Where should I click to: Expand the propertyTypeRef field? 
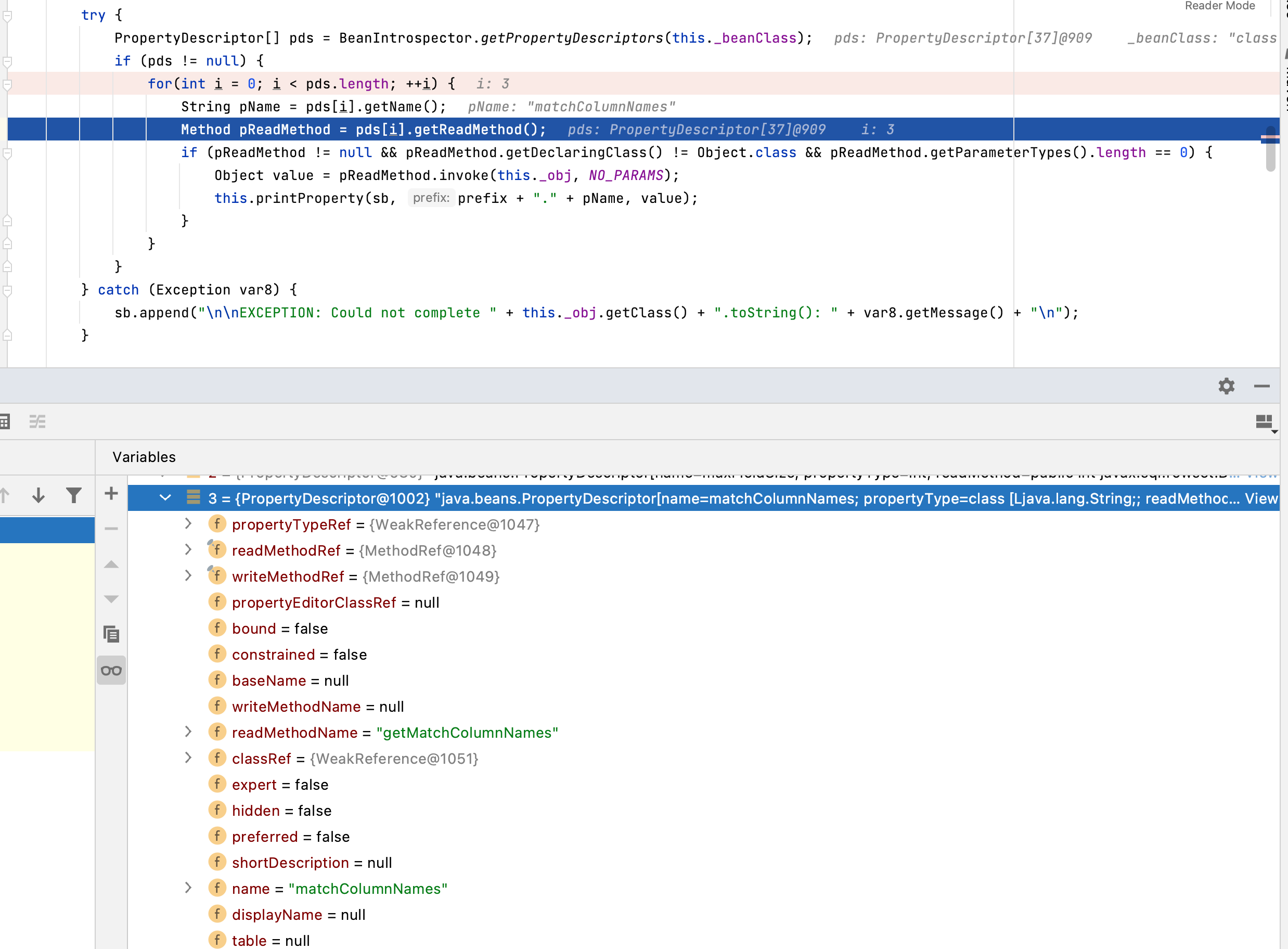tap(188, 524)
